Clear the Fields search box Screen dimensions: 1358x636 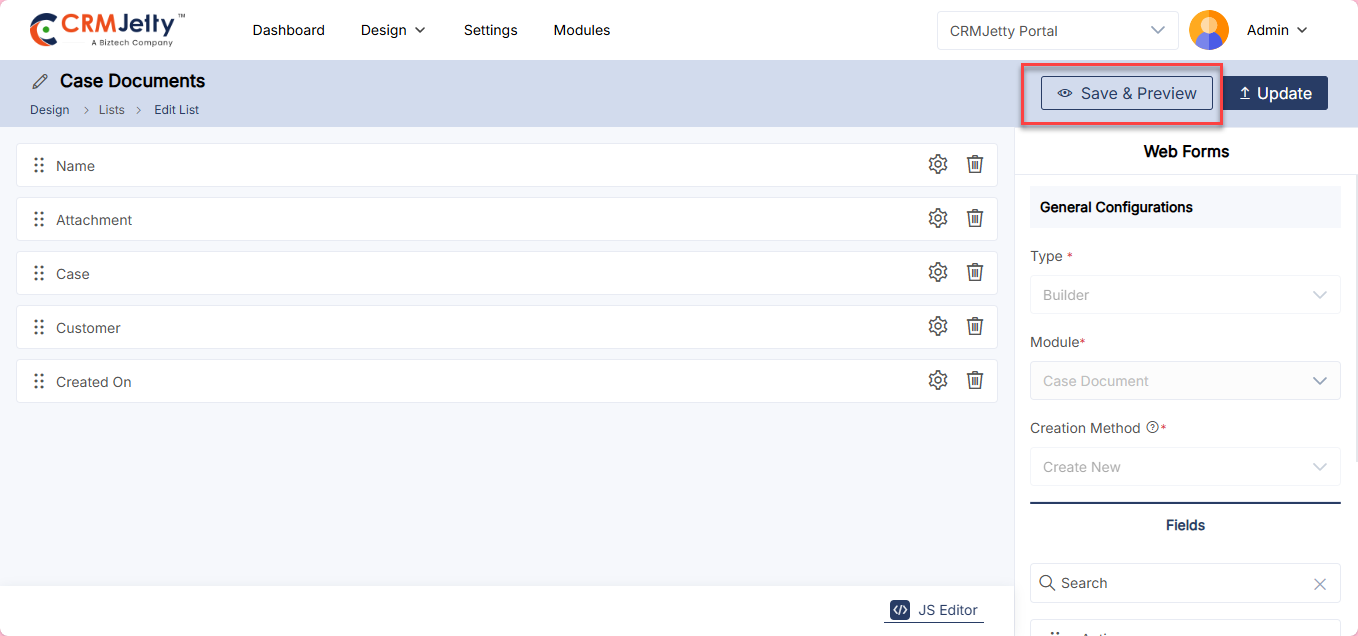(x=1319, y=584)
